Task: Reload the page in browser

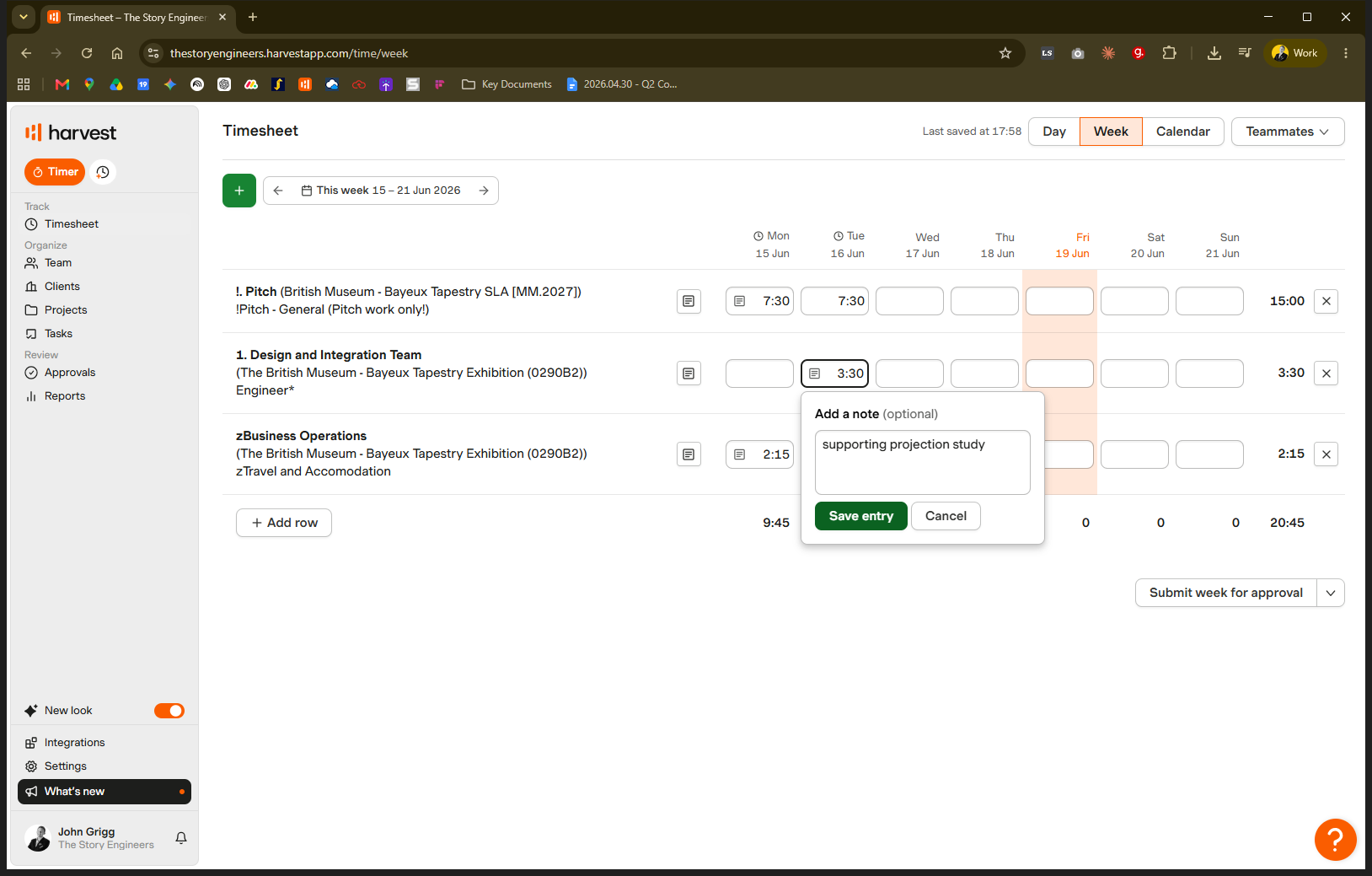Action: 87,53
